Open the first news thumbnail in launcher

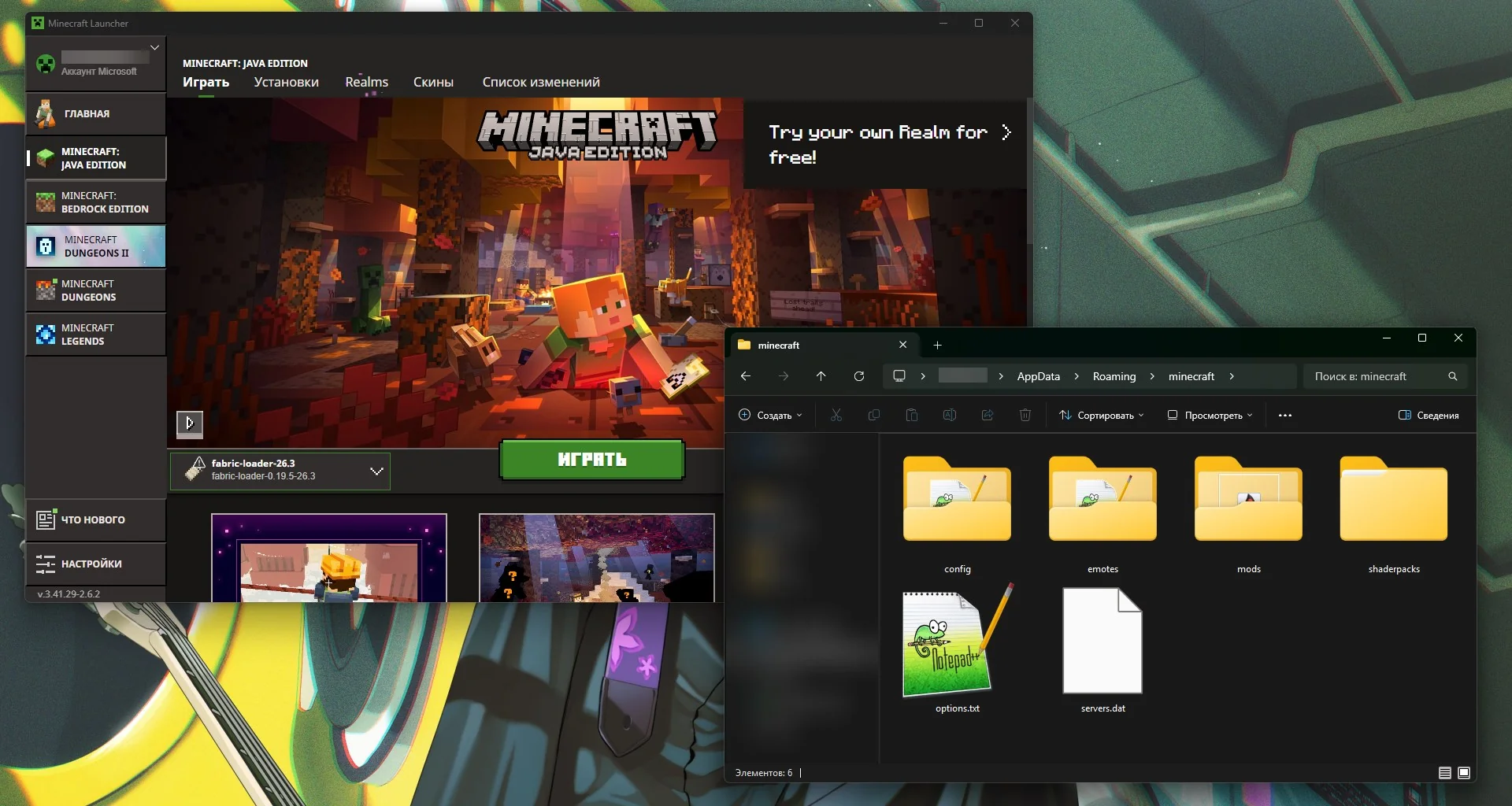coord(329,558)
